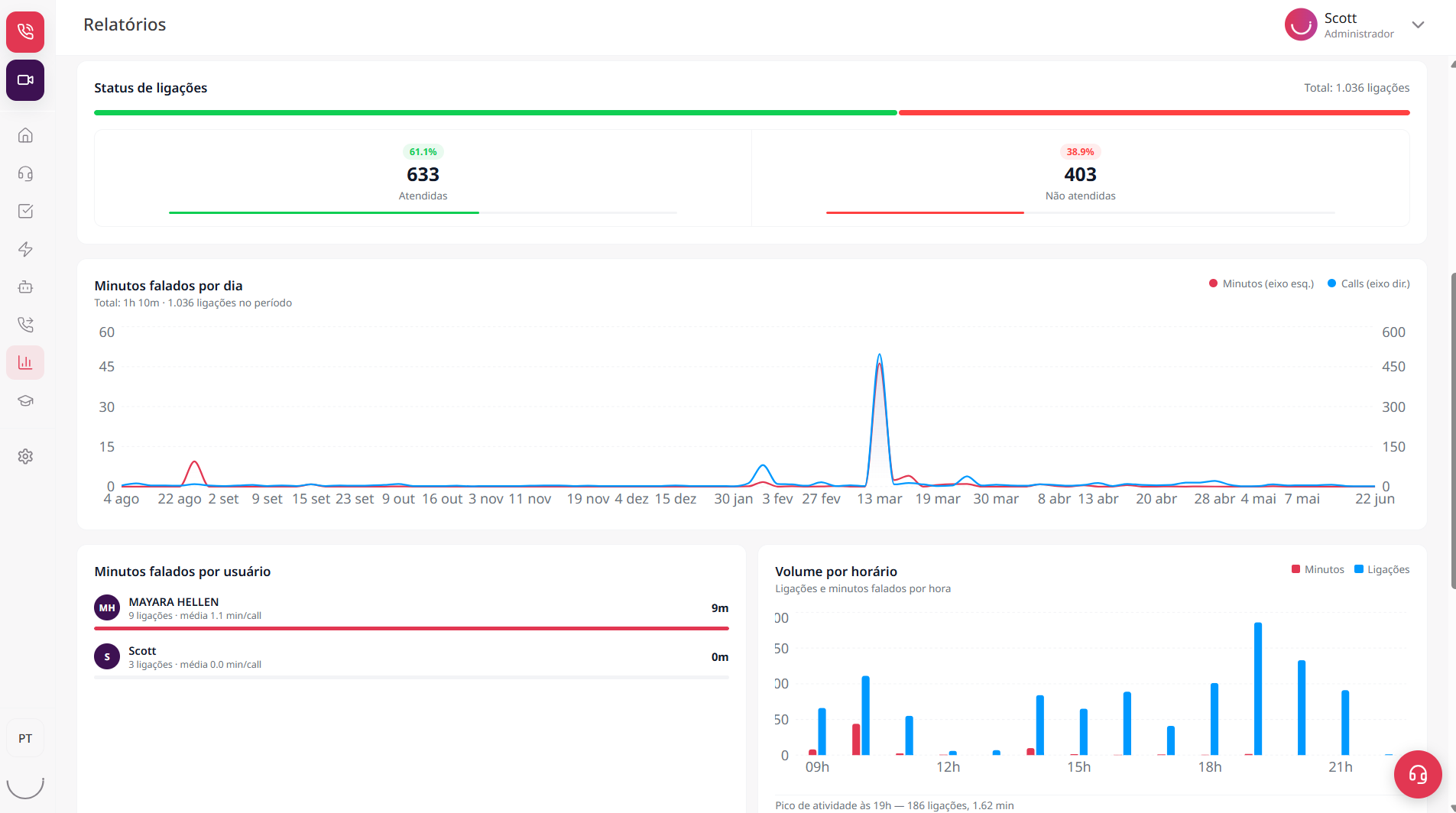
Task: Open the robot bot sidebar icon
Action: click(x=25, y=287)
